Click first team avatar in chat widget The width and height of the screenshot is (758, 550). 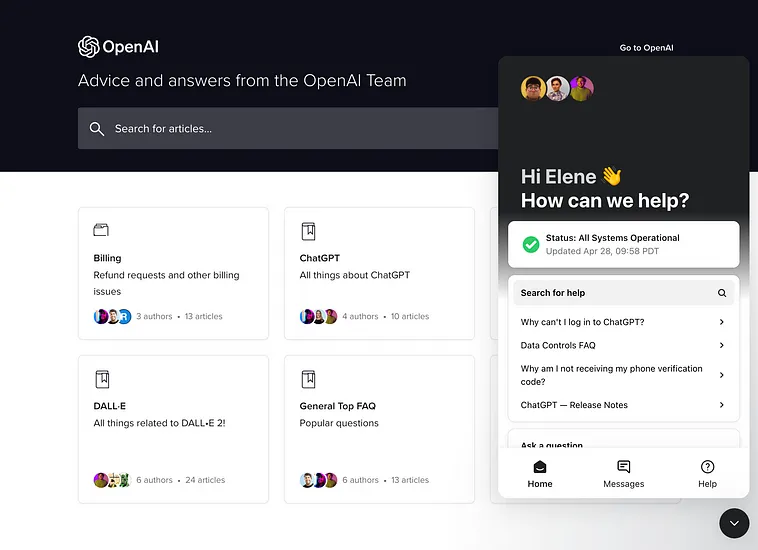click(x=533, y=88)
